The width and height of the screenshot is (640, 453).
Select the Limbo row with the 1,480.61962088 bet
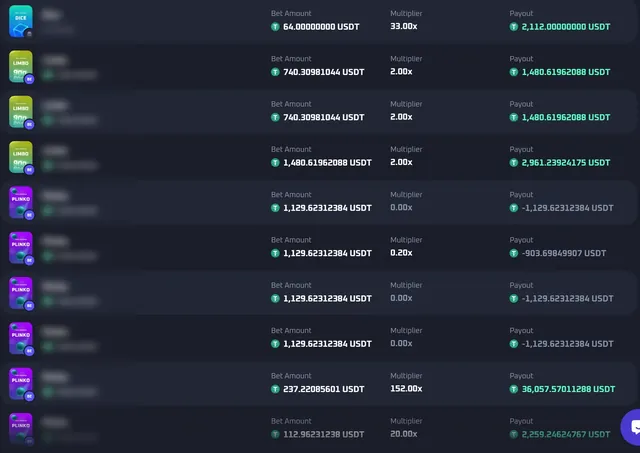tap(320, 157)
